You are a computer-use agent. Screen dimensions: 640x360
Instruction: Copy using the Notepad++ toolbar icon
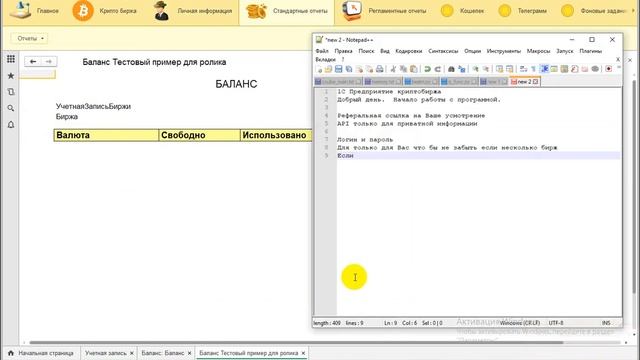click(403, 69)
